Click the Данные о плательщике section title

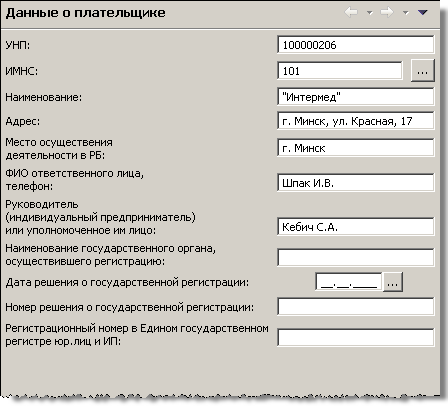click(86, 13)
